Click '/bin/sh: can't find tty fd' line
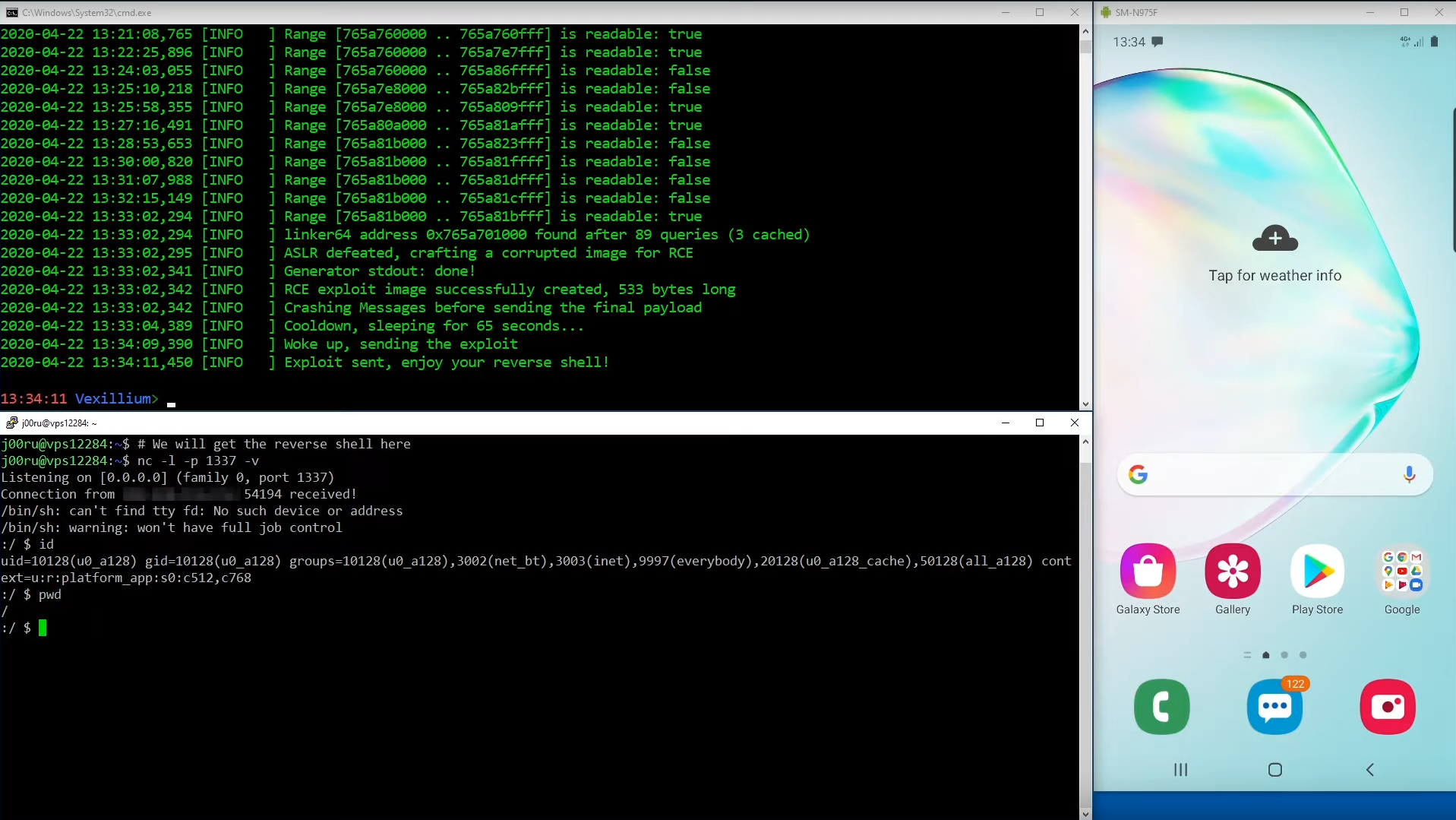The image size is (1456, 820). pos(202,511)
